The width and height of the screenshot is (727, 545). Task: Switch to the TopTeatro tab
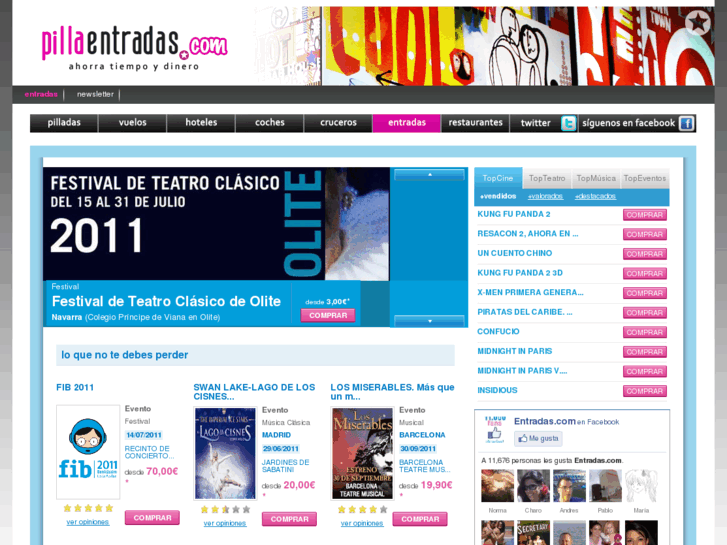(547, 178)
